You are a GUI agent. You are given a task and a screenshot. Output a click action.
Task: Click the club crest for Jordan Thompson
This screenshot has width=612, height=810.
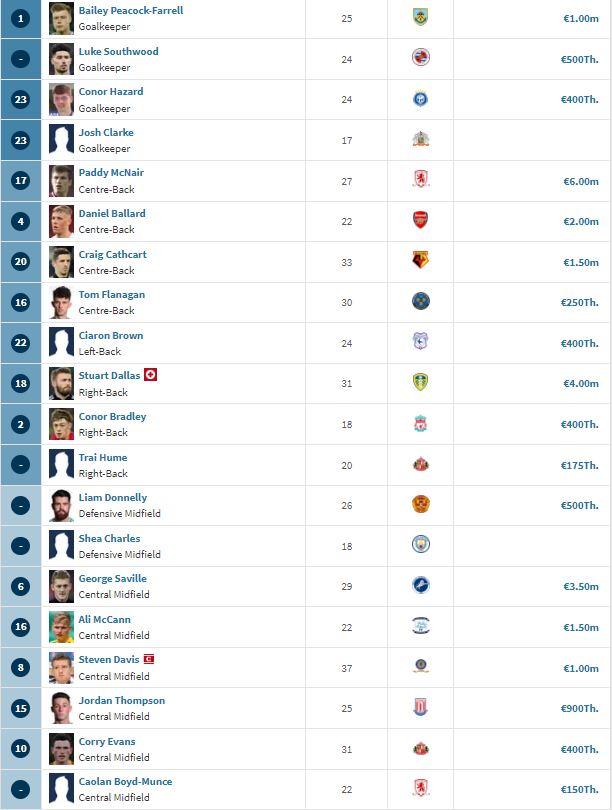420,707
